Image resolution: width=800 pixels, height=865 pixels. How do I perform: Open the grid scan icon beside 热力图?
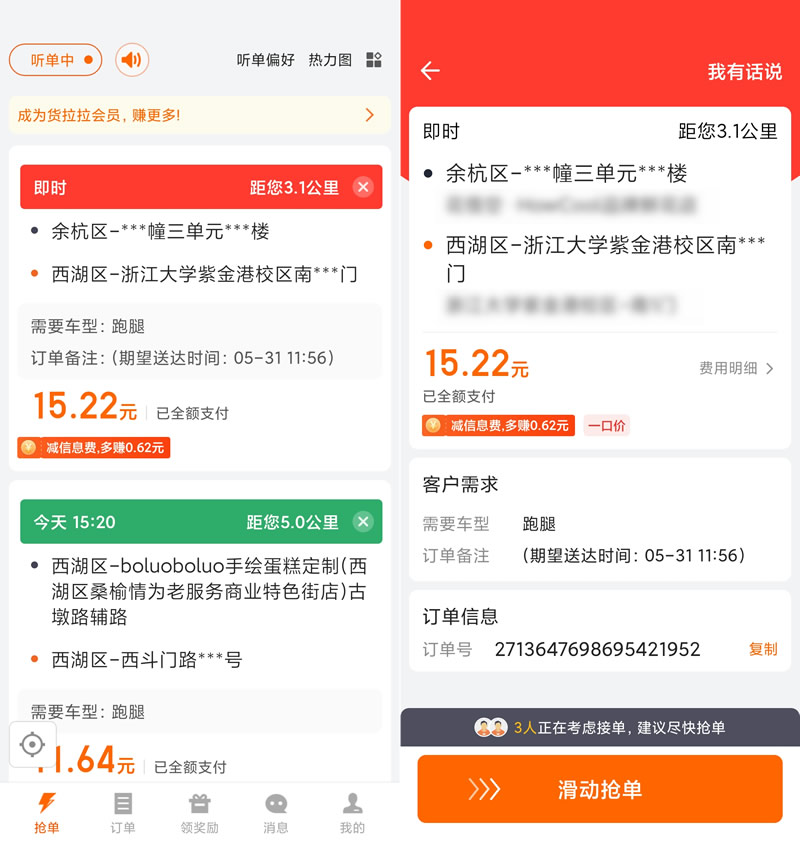[x=374, y=60]
